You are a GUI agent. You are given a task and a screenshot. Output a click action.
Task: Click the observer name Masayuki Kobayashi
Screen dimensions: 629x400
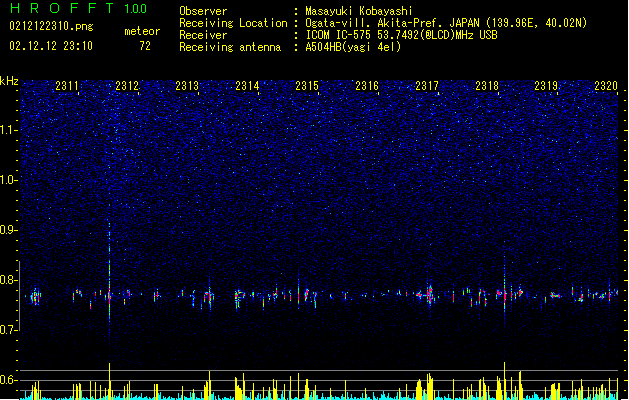click(359, 11)
